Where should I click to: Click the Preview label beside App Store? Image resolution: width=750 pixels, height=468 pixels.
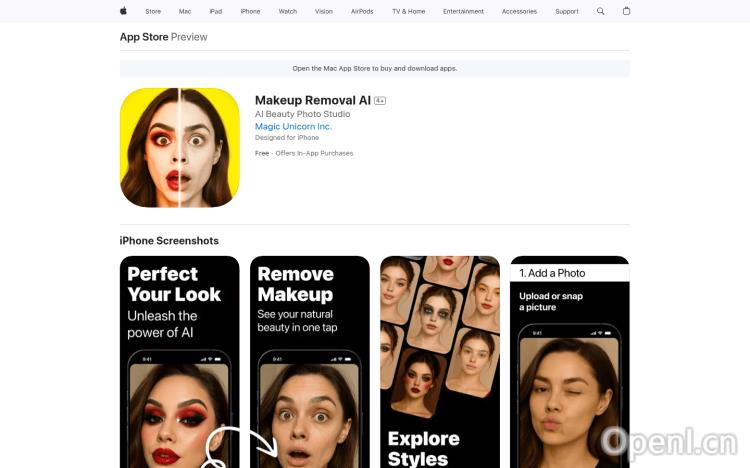[189, 37]
